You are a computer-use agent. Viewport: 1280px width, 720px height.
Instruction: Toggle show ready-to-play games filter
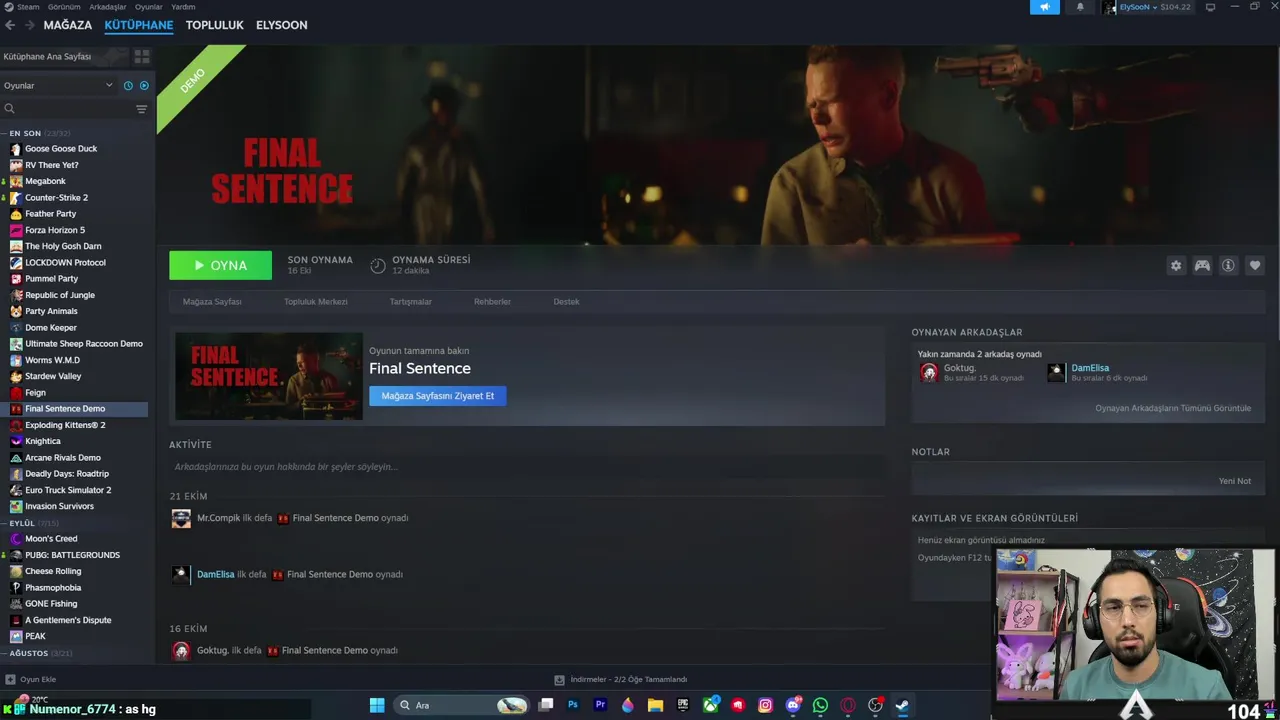(144, 86)
